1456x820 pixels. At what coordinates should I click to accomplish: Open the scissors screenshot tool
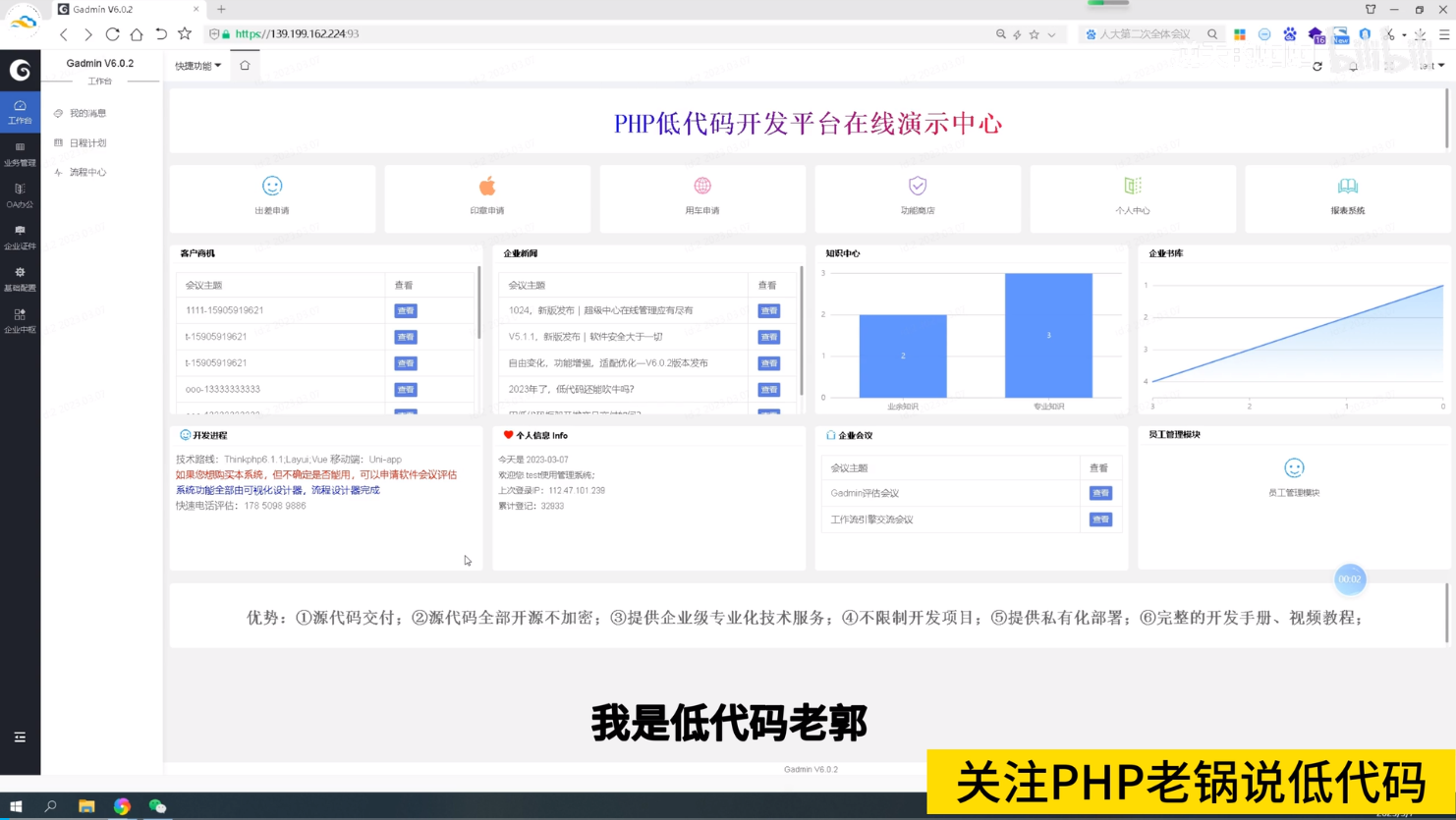coord(1389,34)
